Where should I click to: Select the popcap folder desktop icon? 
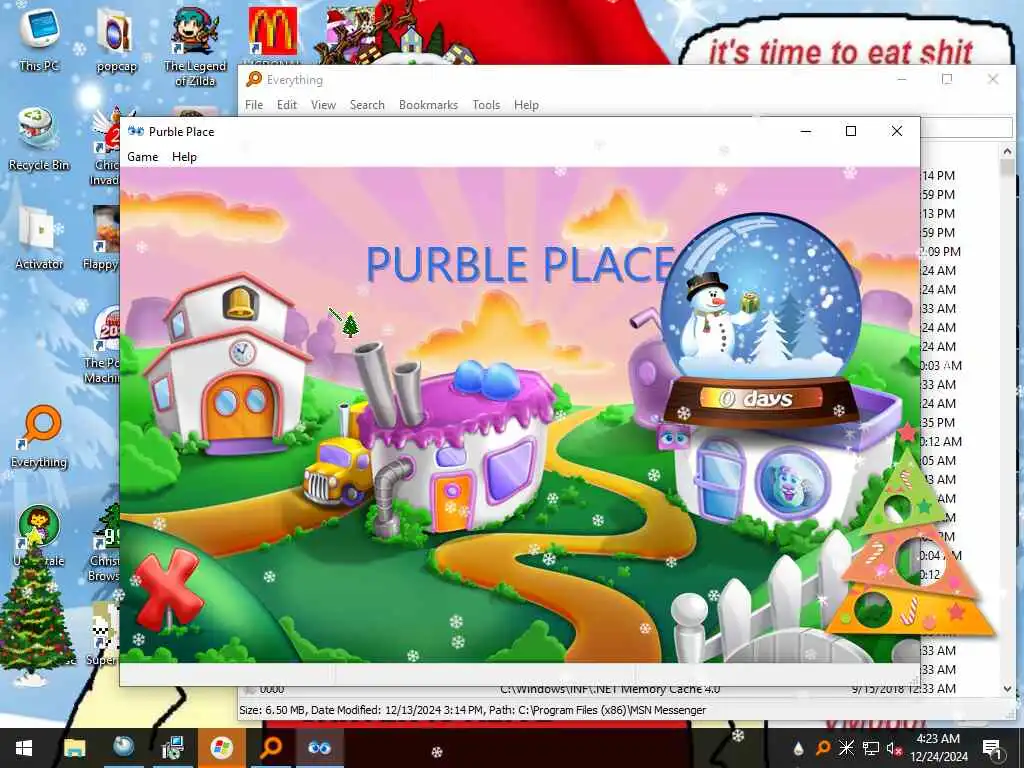116,40
